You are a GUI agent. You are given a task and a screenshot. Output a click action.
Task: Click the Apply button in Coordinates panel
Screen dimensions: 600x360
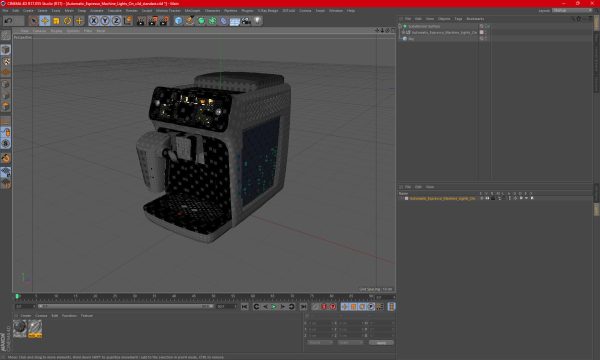[381, 343]
